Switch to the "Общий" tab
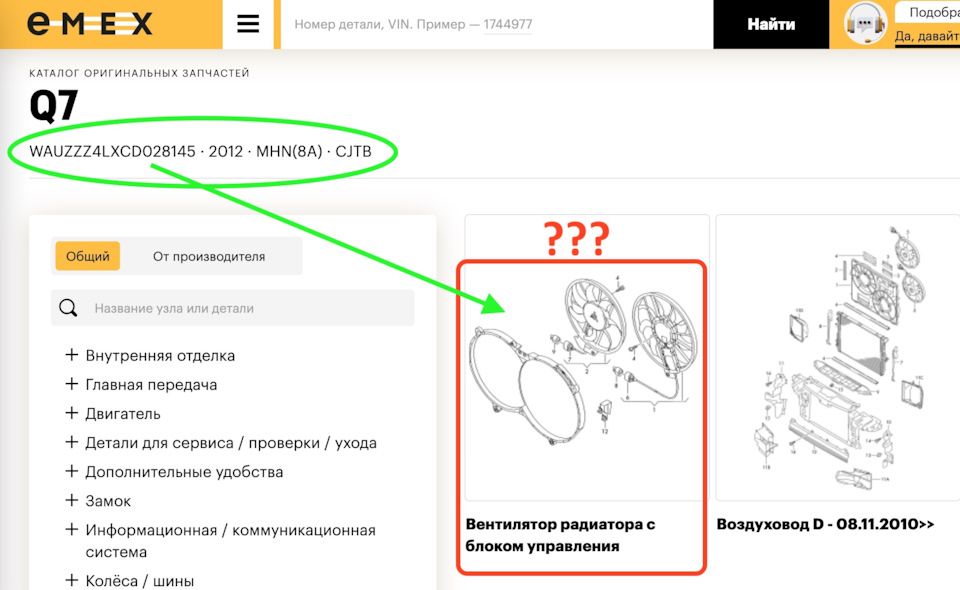The width and height of the screenshot is (960, 590). (x=87, y=256)
